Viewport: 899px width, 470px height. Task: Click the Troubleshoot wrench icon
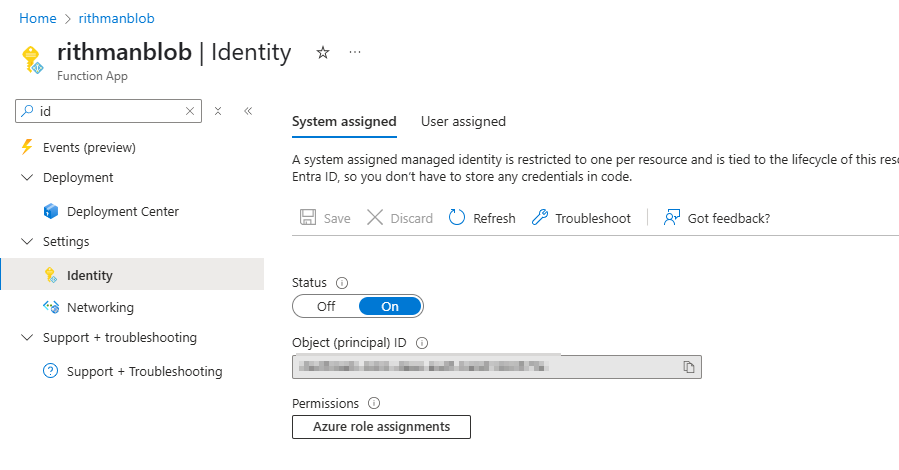540,218
